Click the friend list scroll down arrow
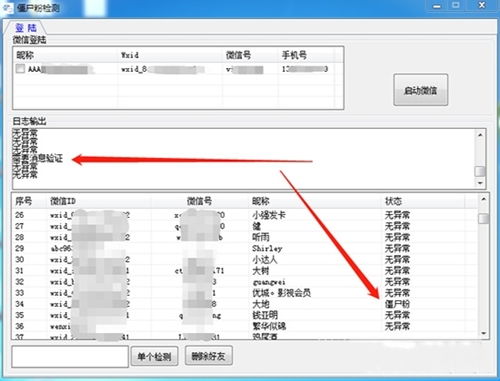The width and height of the screenshot is (500, 381). 484,333
